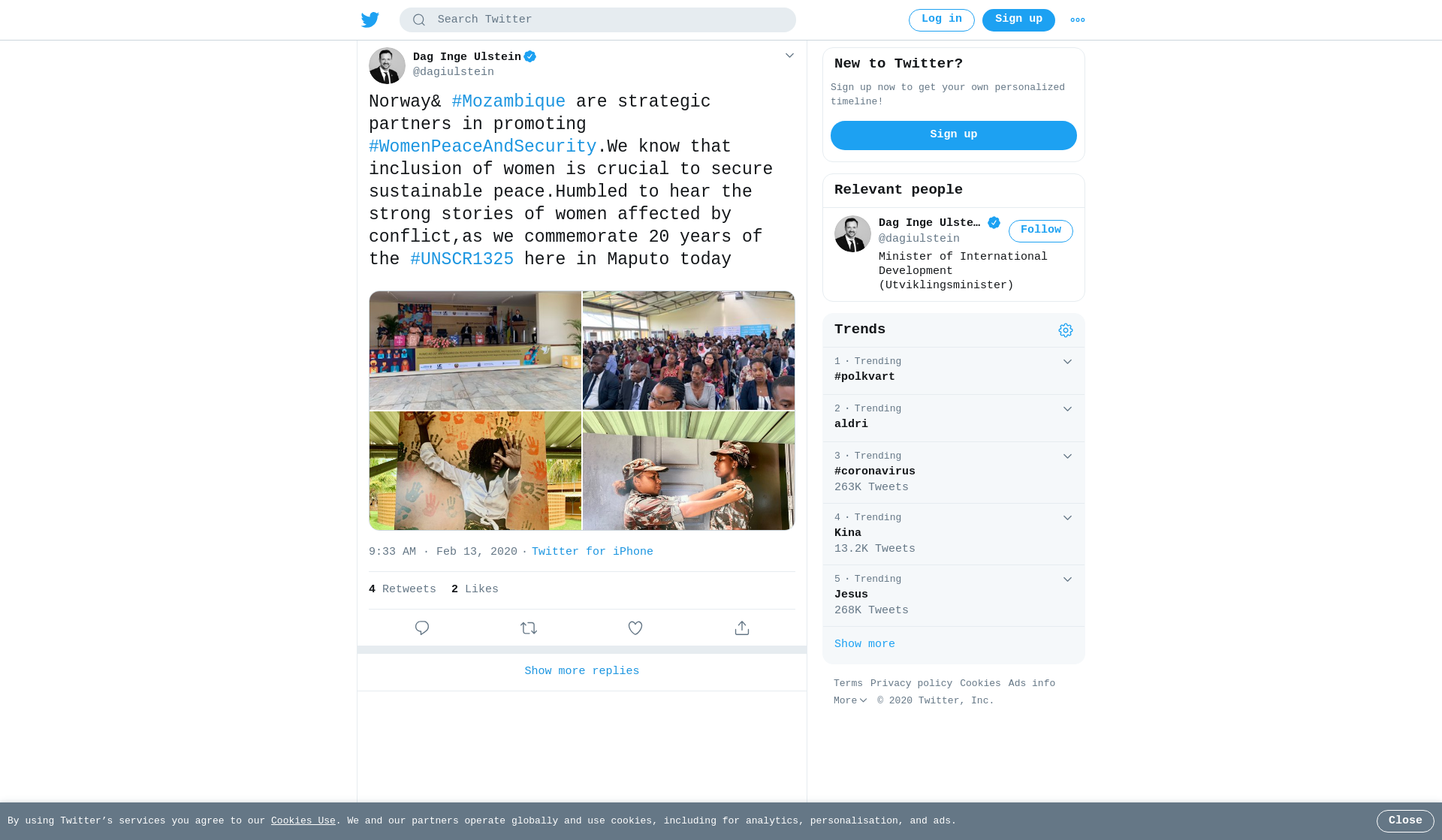Click the Log in button

pos(942,20)
